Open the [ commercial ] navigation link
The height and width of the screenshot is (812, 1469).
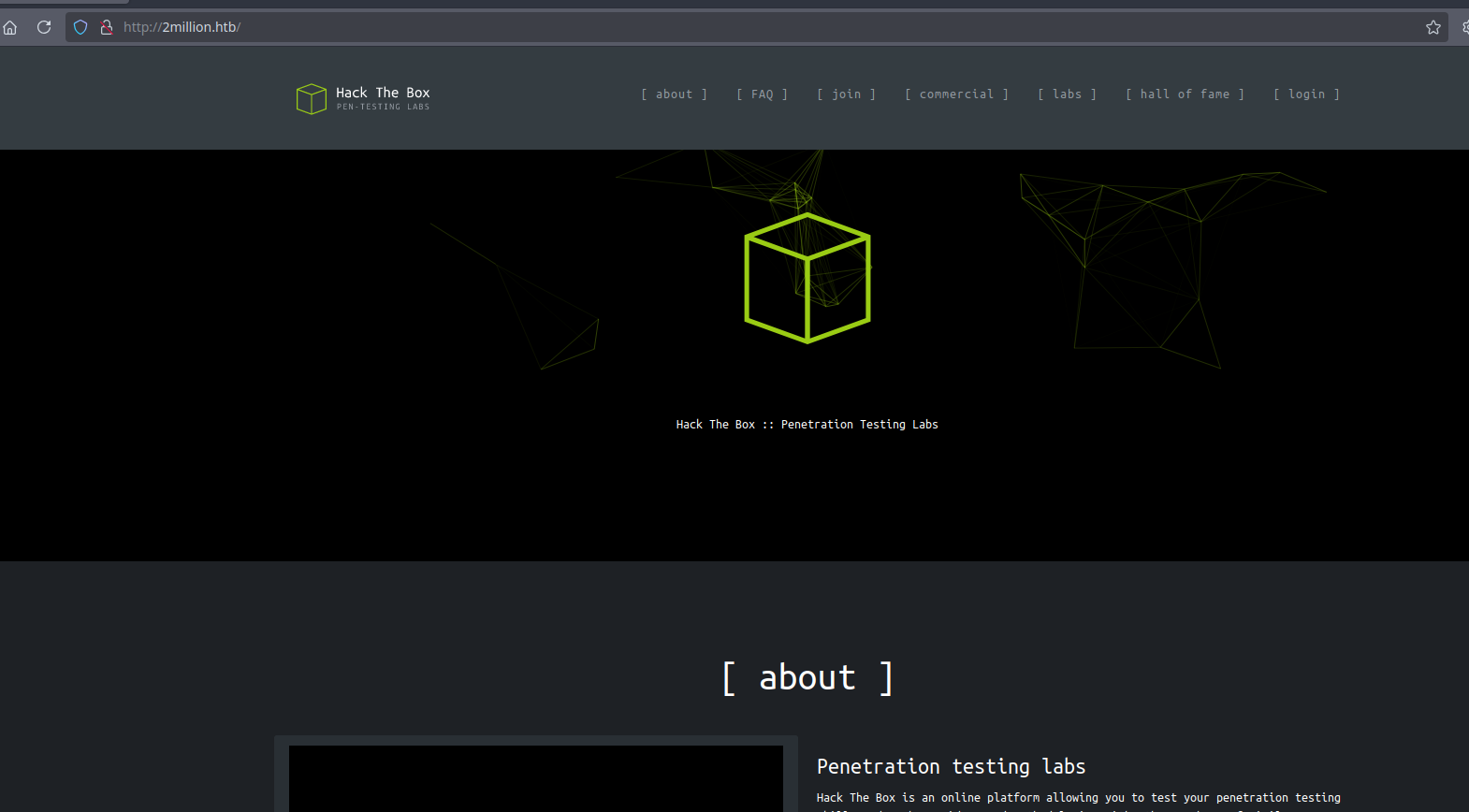tap(956, 94)
